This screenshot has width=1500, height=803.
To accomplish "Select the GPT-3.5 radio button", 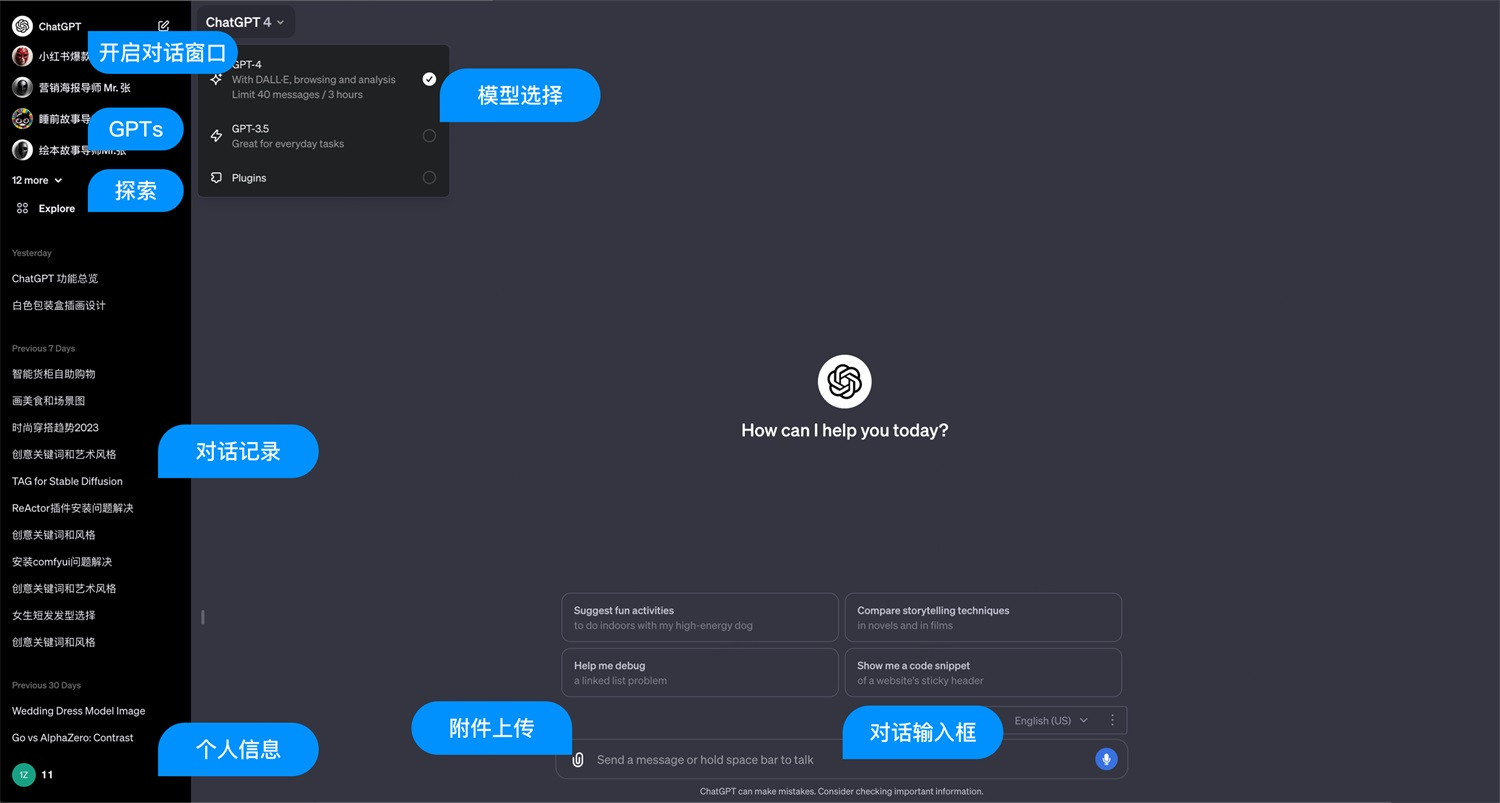I will pyautogui.click(x=429, y=136).
